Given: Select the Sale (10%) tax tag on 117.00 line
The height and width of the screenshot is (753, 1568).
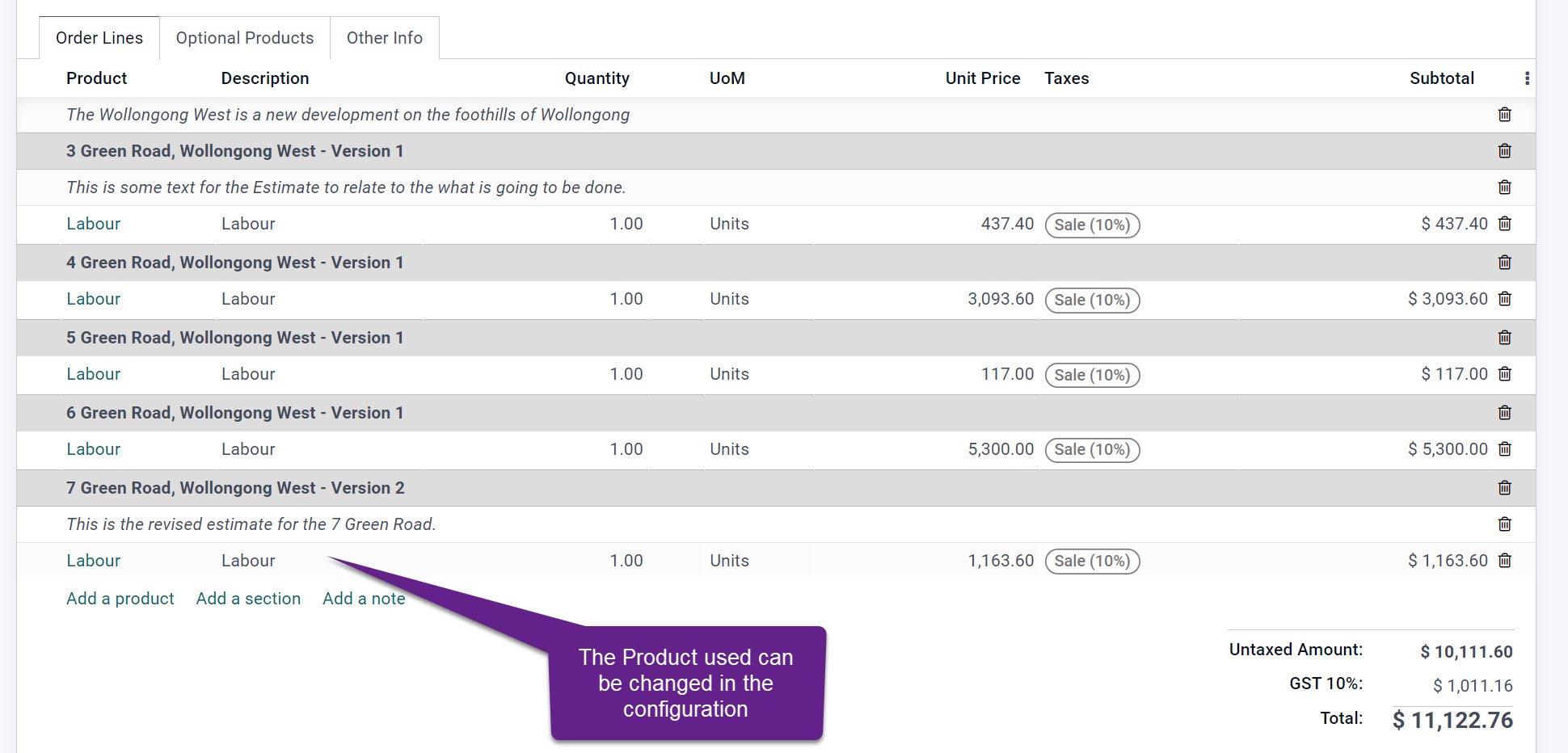Looking at the screenshot, I should coord(1092,376).
